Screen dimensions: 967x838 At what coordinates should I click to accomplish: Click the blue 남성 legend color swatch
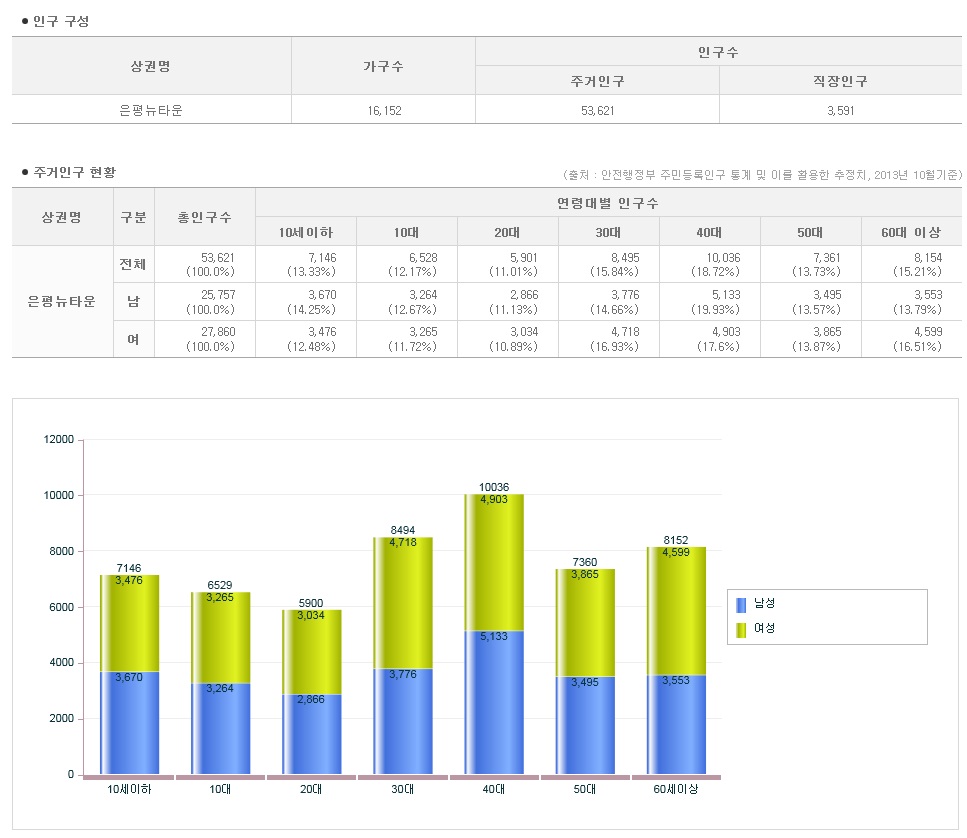(x=741, y=604)
